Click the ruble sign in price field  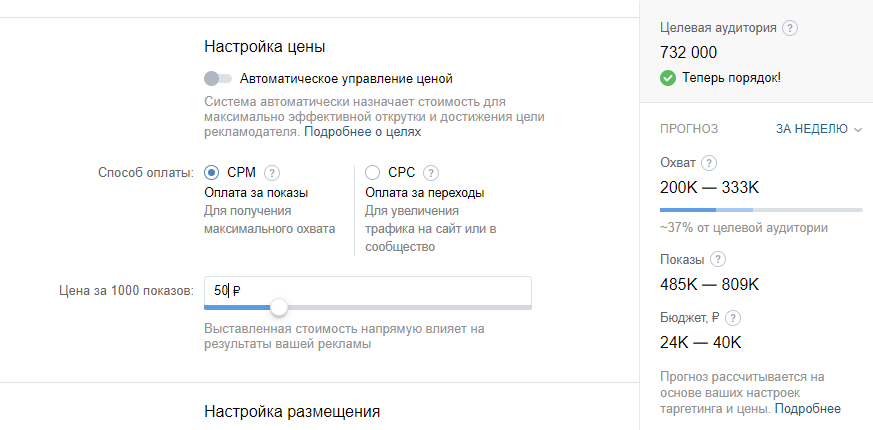[x=237, y=291]
